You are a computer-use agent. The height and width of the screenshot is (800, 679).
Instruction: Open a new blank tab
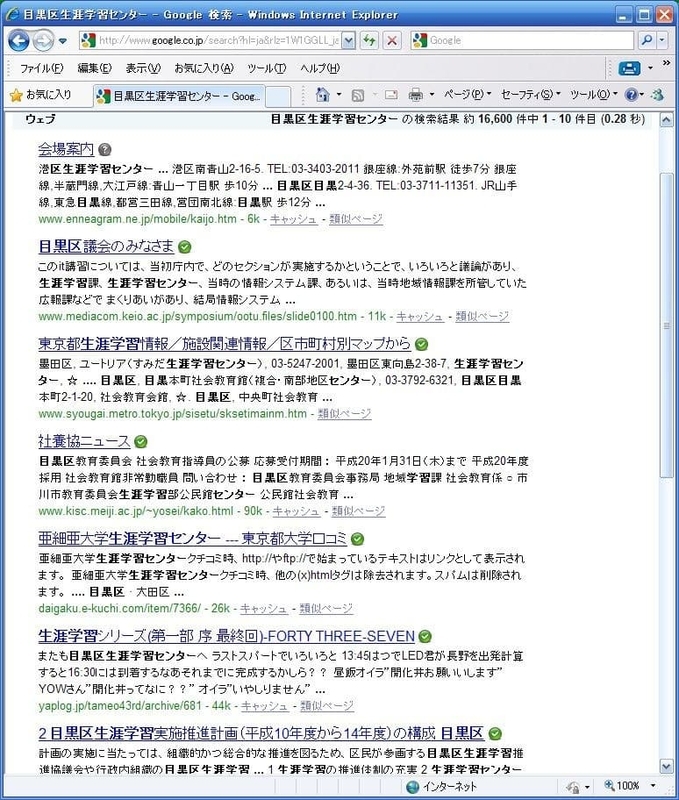[x=278, y=96]
